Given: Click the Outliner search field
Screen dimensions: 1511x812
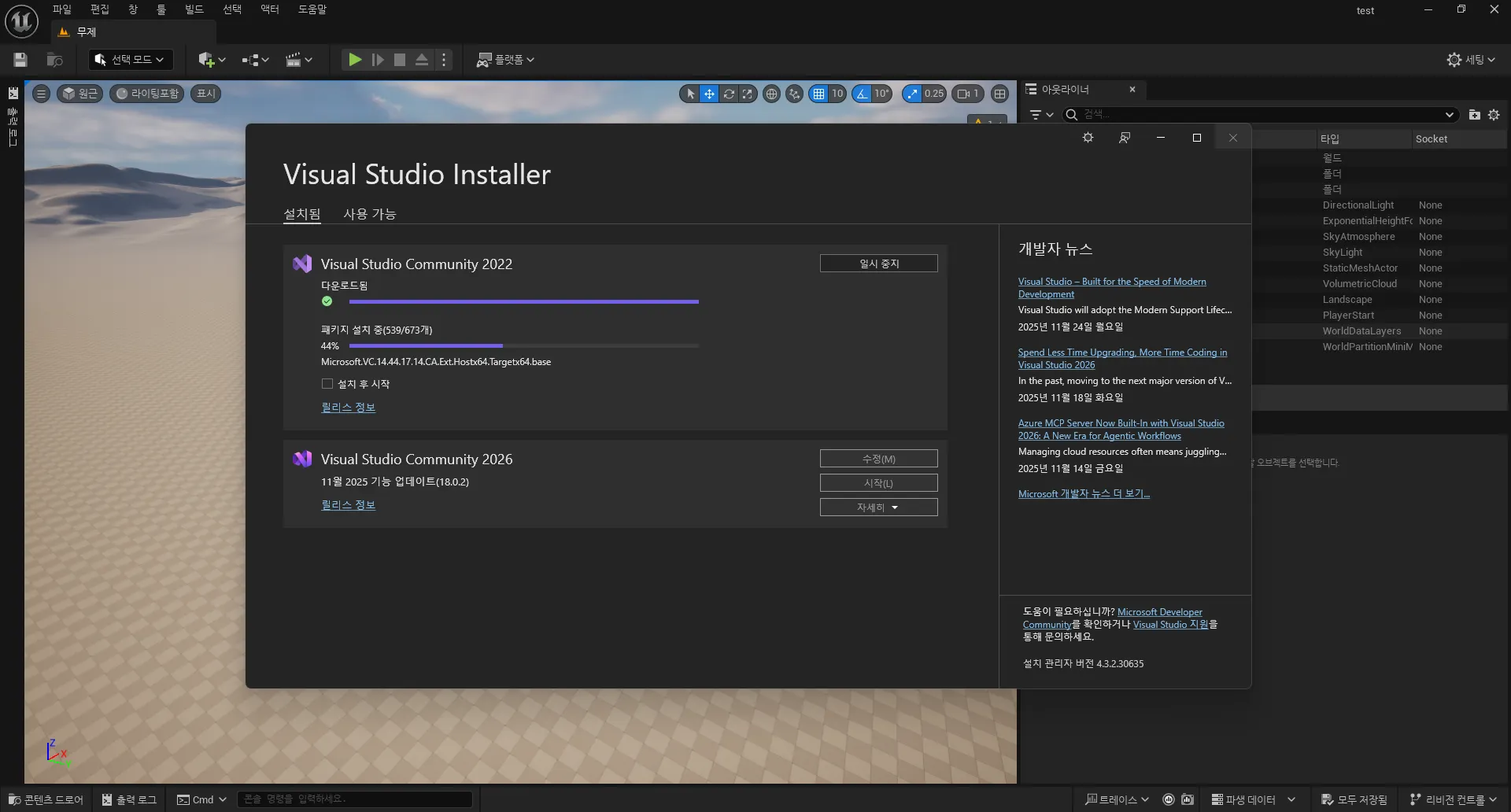Looking at the screenshot, I should (x=1259, y=115).
